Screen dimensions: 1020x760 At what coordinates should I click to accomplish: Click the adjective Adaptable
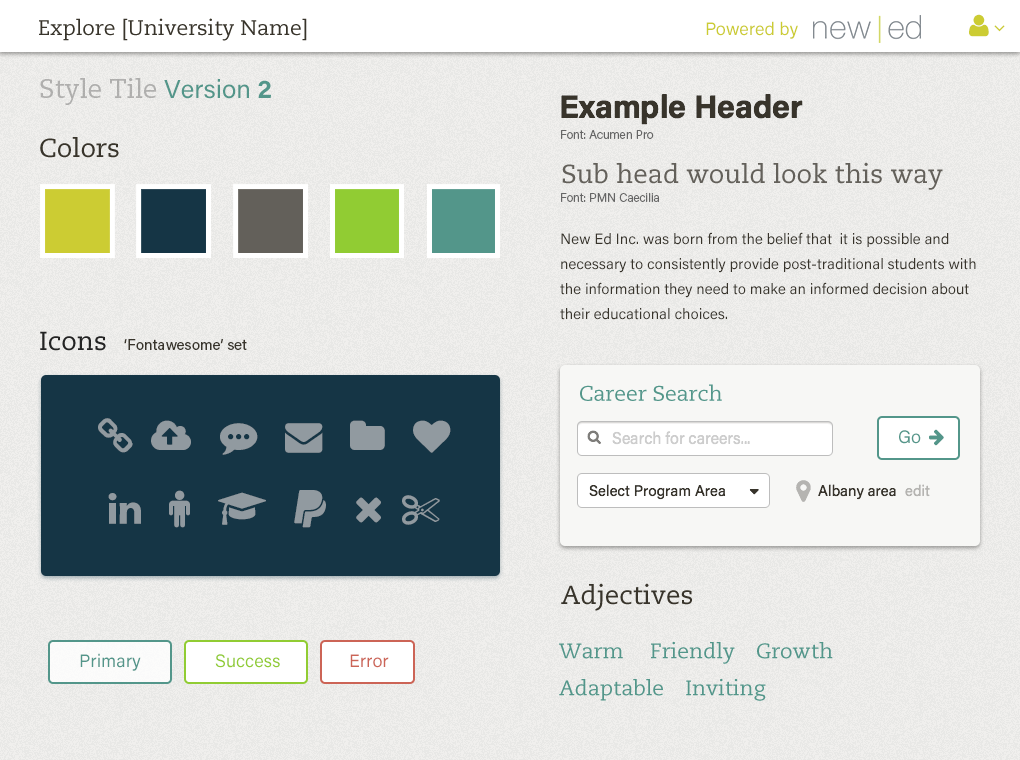[x=611, y=688]
